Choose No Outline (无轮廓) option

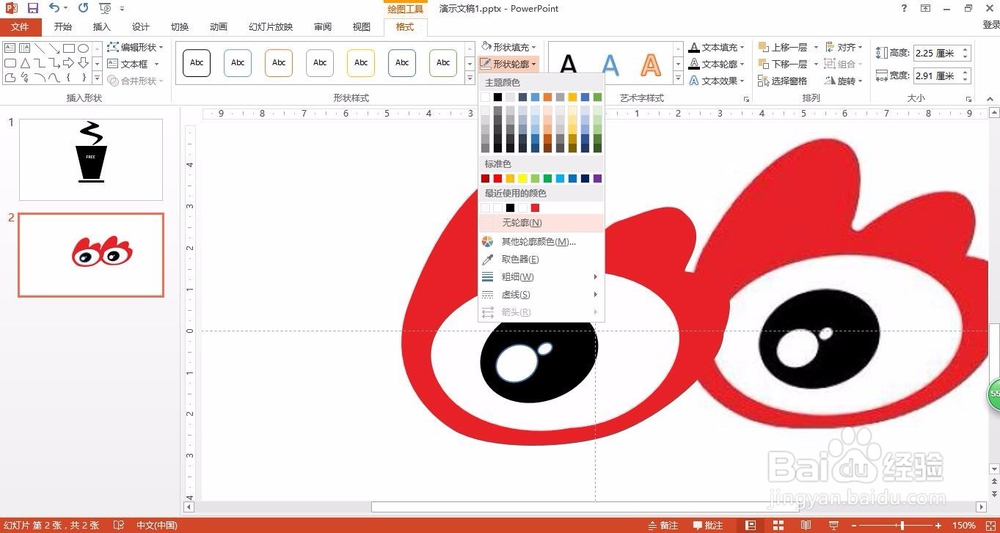[x=541, y=223]
